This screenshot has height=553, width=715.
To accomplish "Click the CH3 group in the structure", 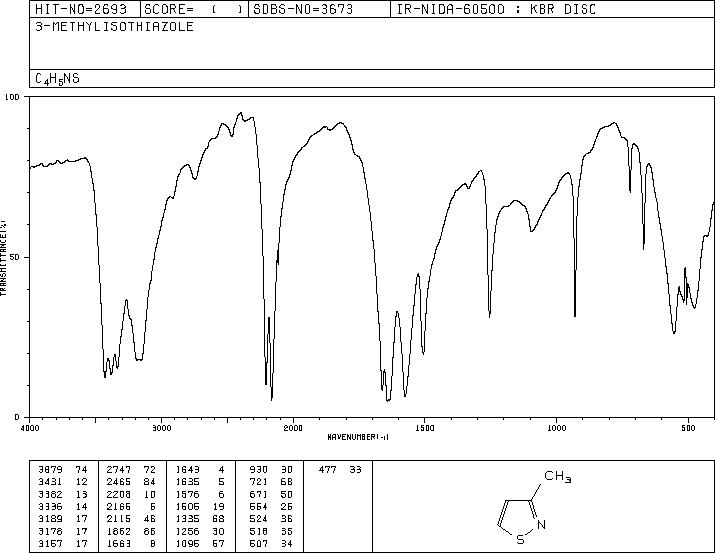I will (x=558, y=477).
